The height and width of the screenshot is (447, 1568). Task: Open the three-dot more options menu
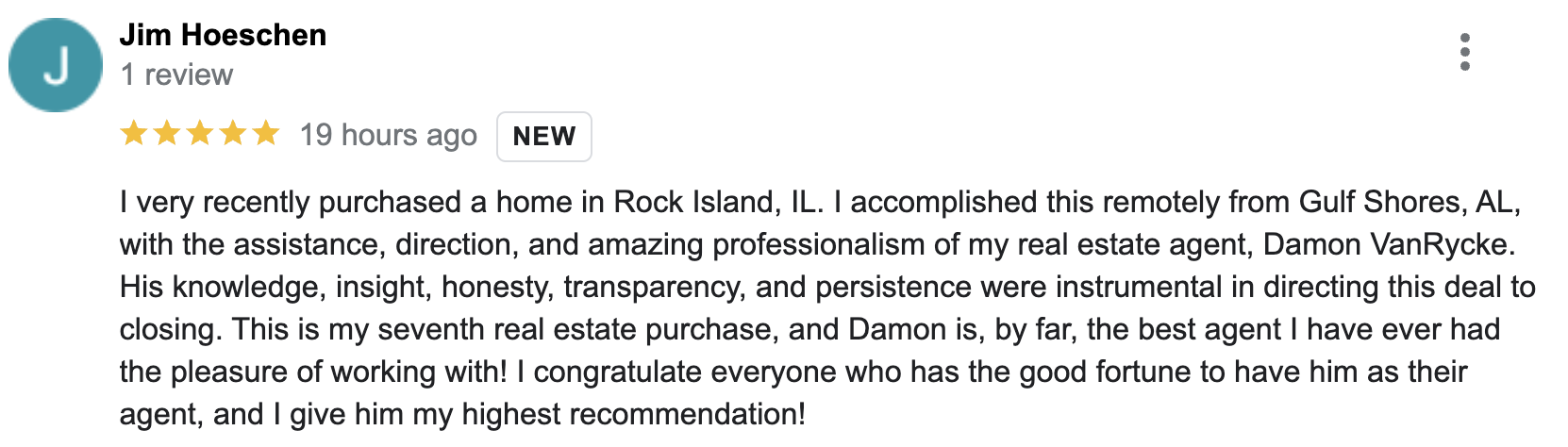coord(1464,52)
